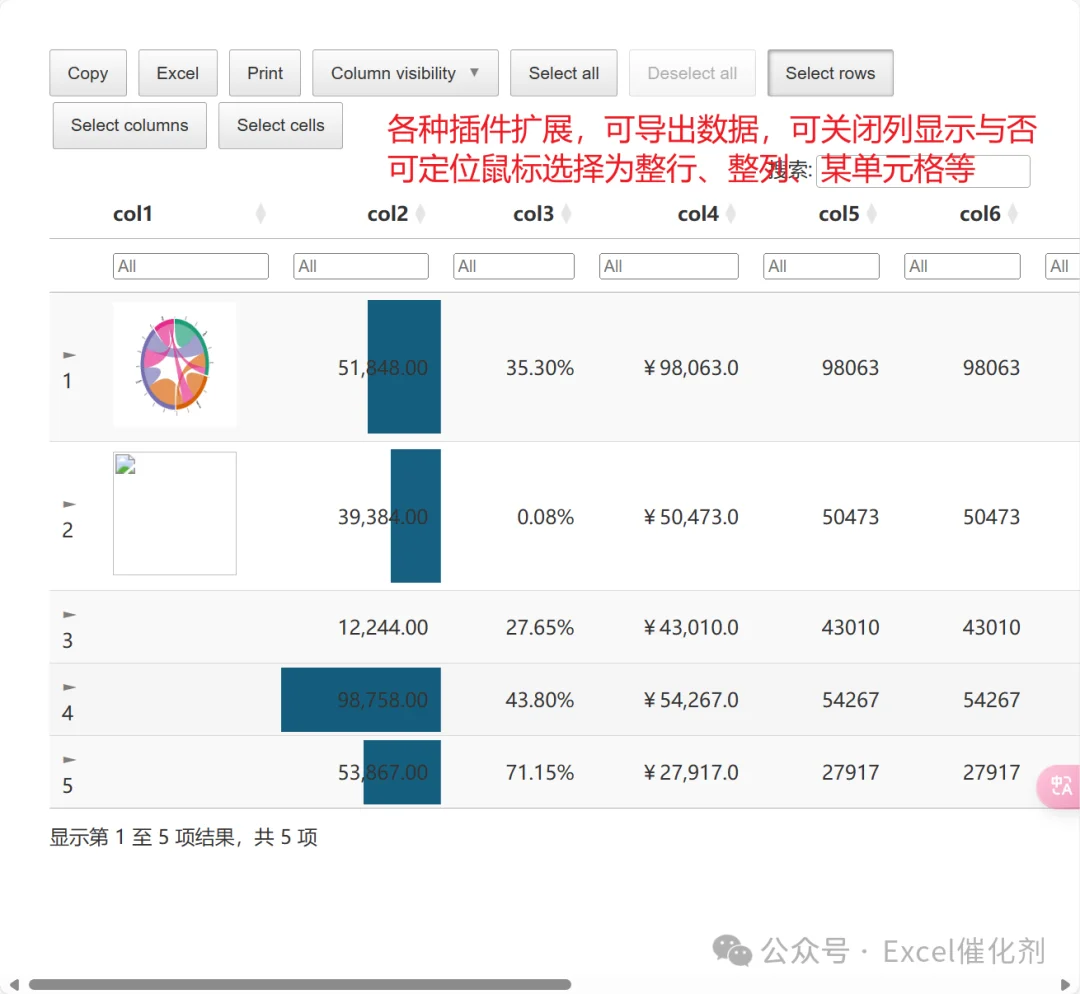Switch to Select columns mode
Viewport: 1080px width, 994px height.
(129, 125)
